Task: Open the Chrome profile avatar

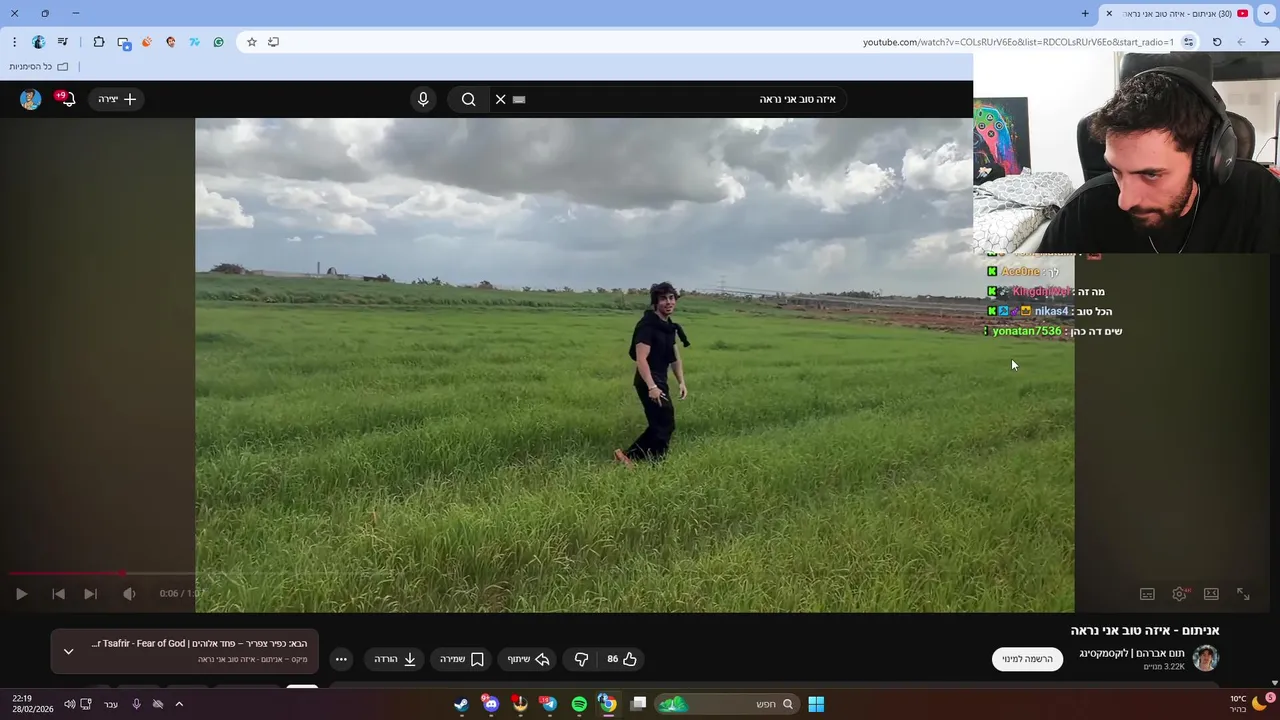Action: click(39, 42)
